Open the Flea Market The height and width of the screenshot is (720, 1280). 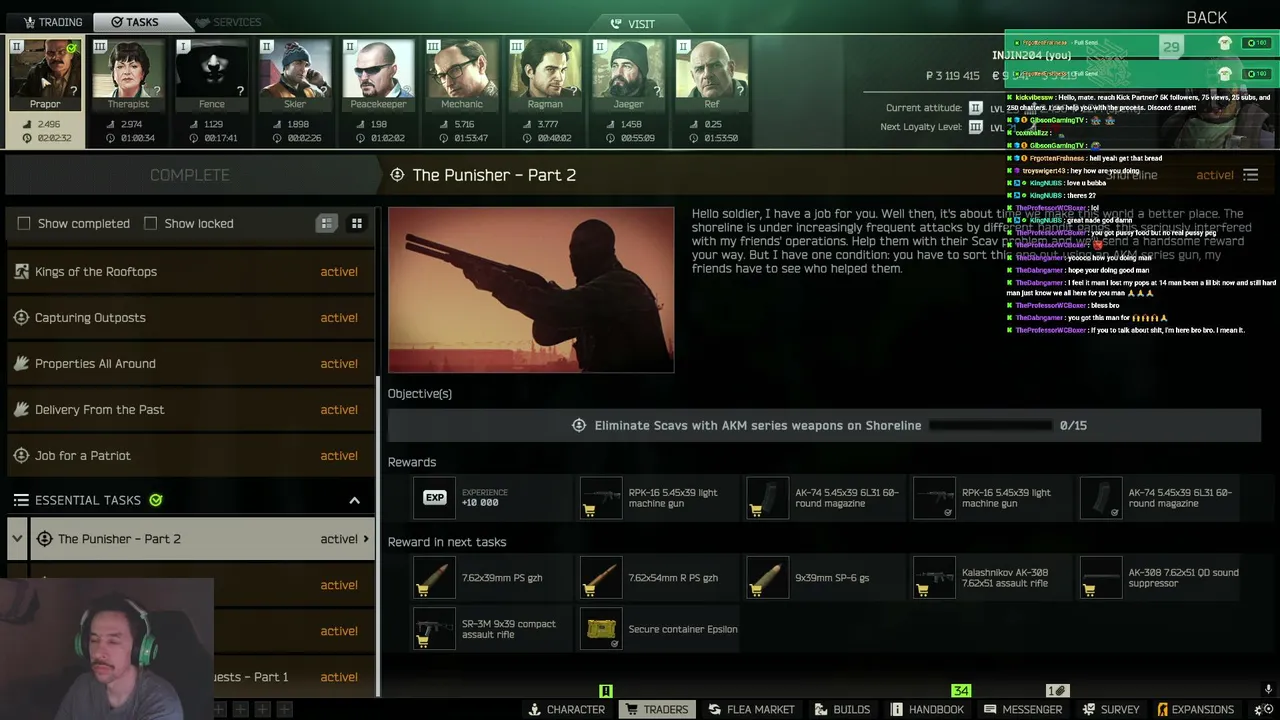click(x=751, y=709)
